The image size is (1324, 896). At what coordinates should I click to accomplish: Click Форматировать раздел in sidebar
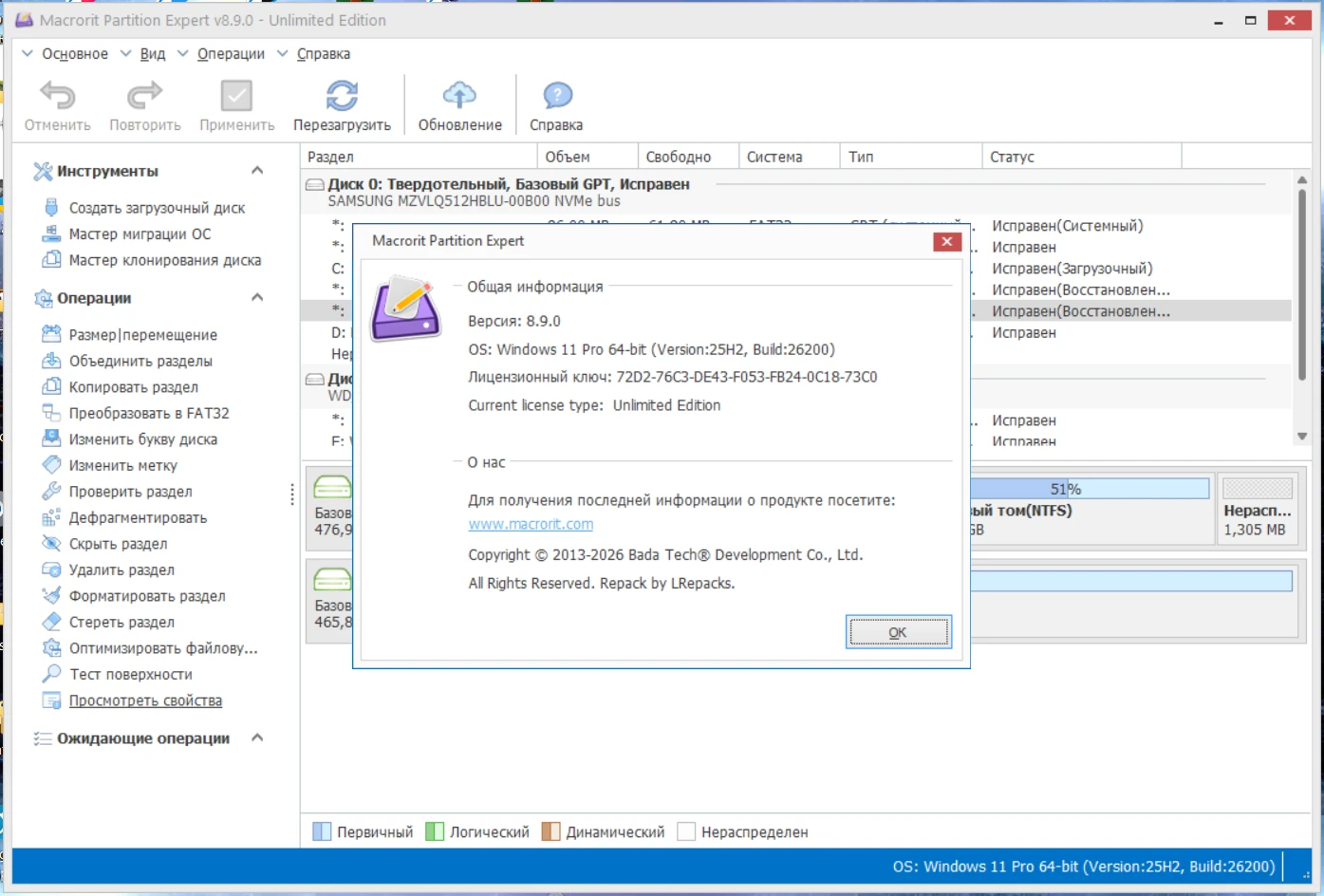pos(147,596)
